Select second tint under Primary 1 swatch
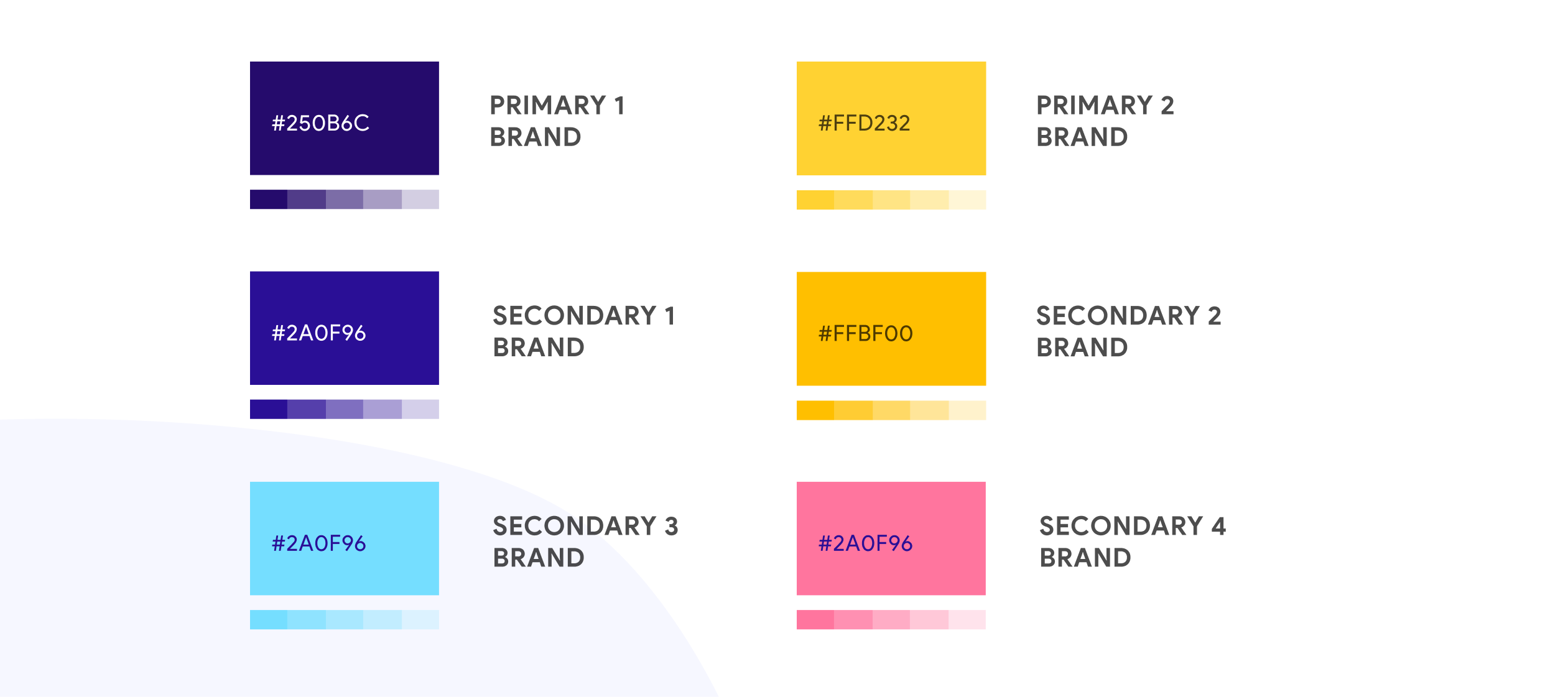This screenshot has width=1568, height=697. coord(306,200)
